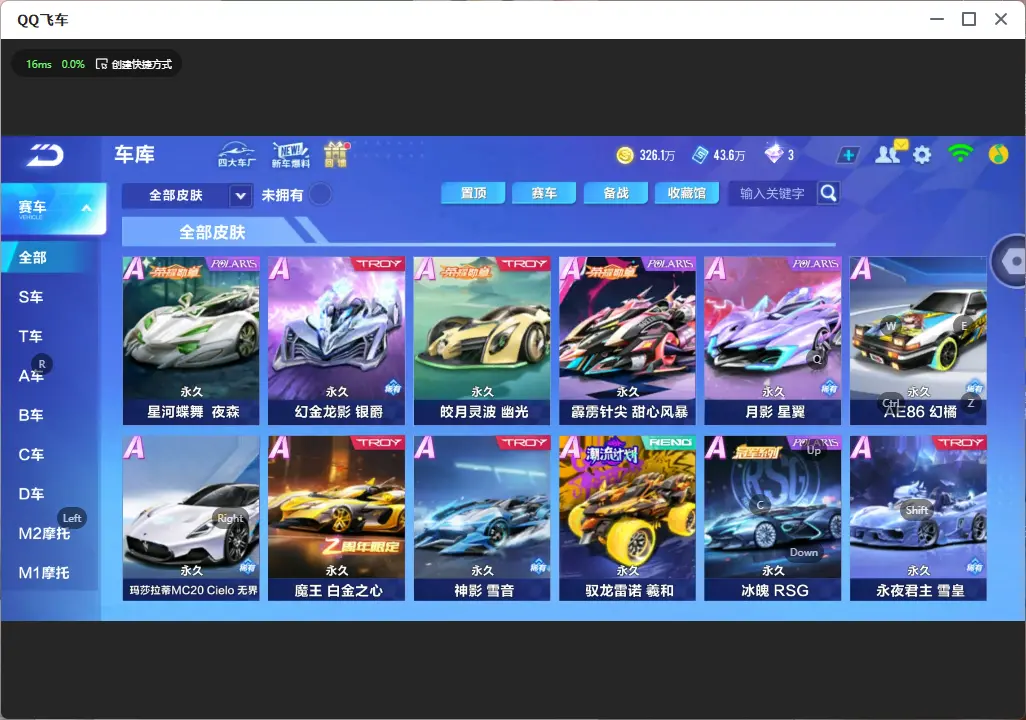Select the 皎月灵波 幽光 car card

point(482,340)
